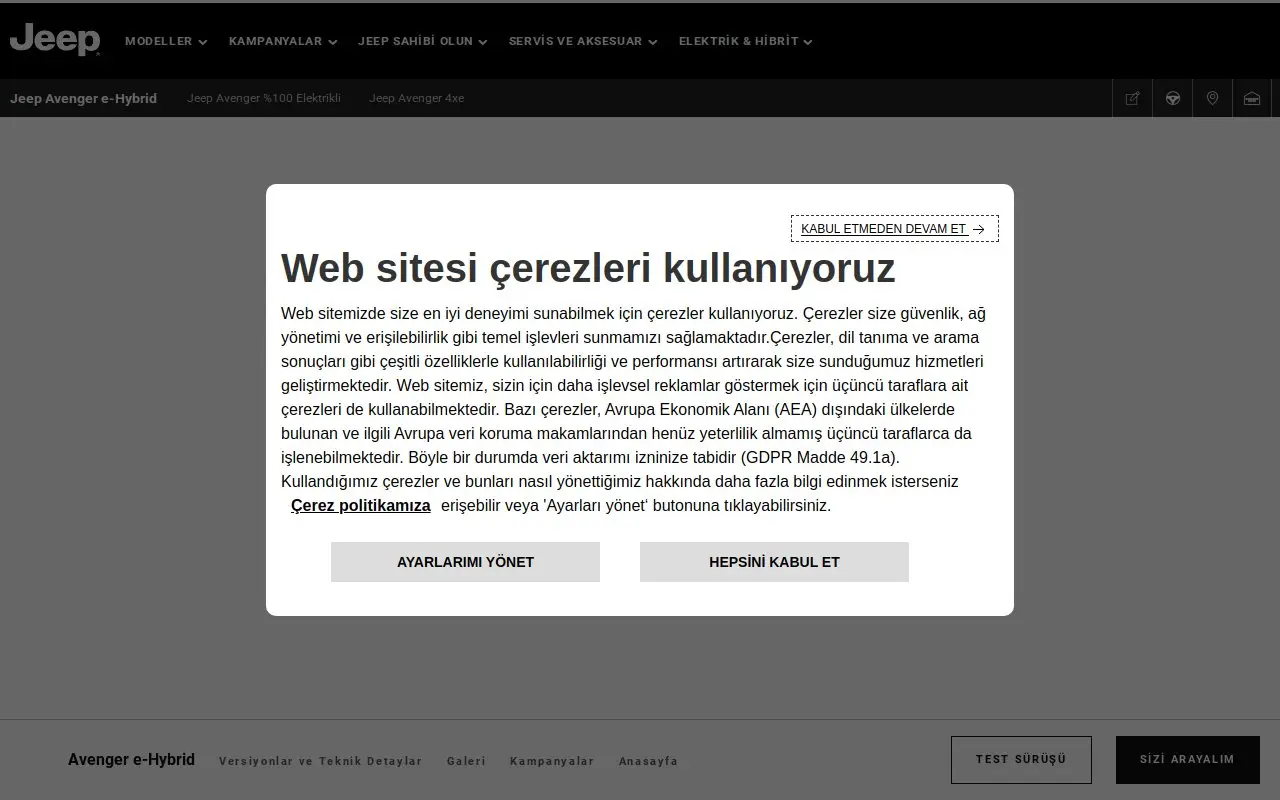Open Kampanyalar in bottom bar
The width and height of the screenshot is (1280, 800).
552,761
